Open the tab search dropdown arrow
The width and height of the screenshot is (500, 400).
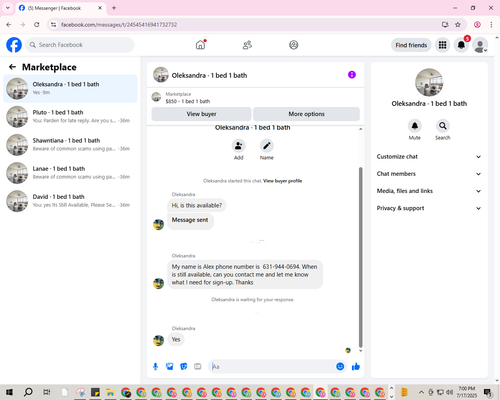point(8,8)
